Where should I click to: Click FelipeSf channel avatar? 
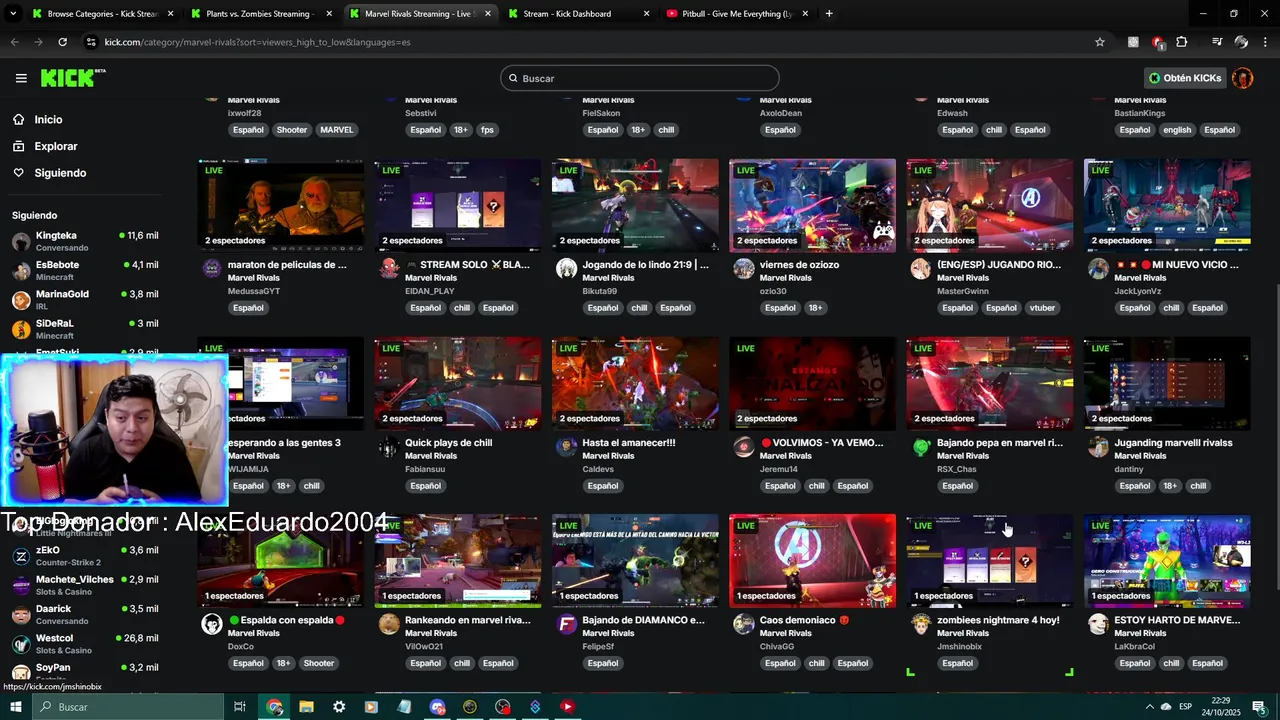566,624
